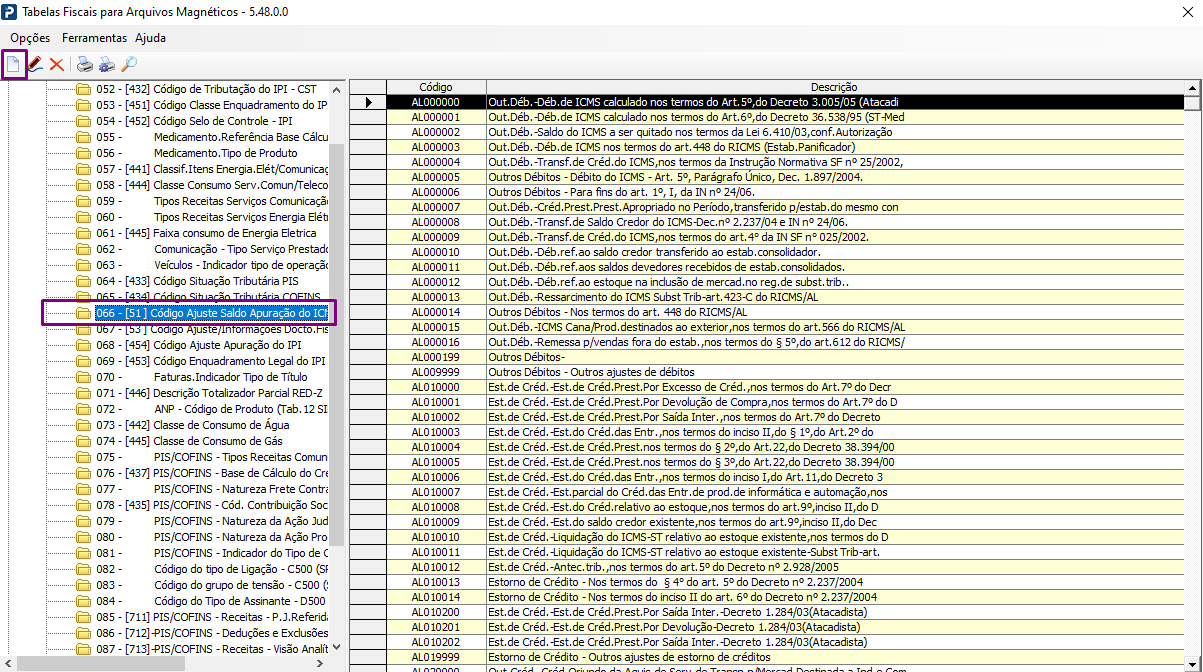Click folder icon of item 056 Medicamento Tipo
Viewport: 1203px width, 672px height.
click(x=83, y=153)
